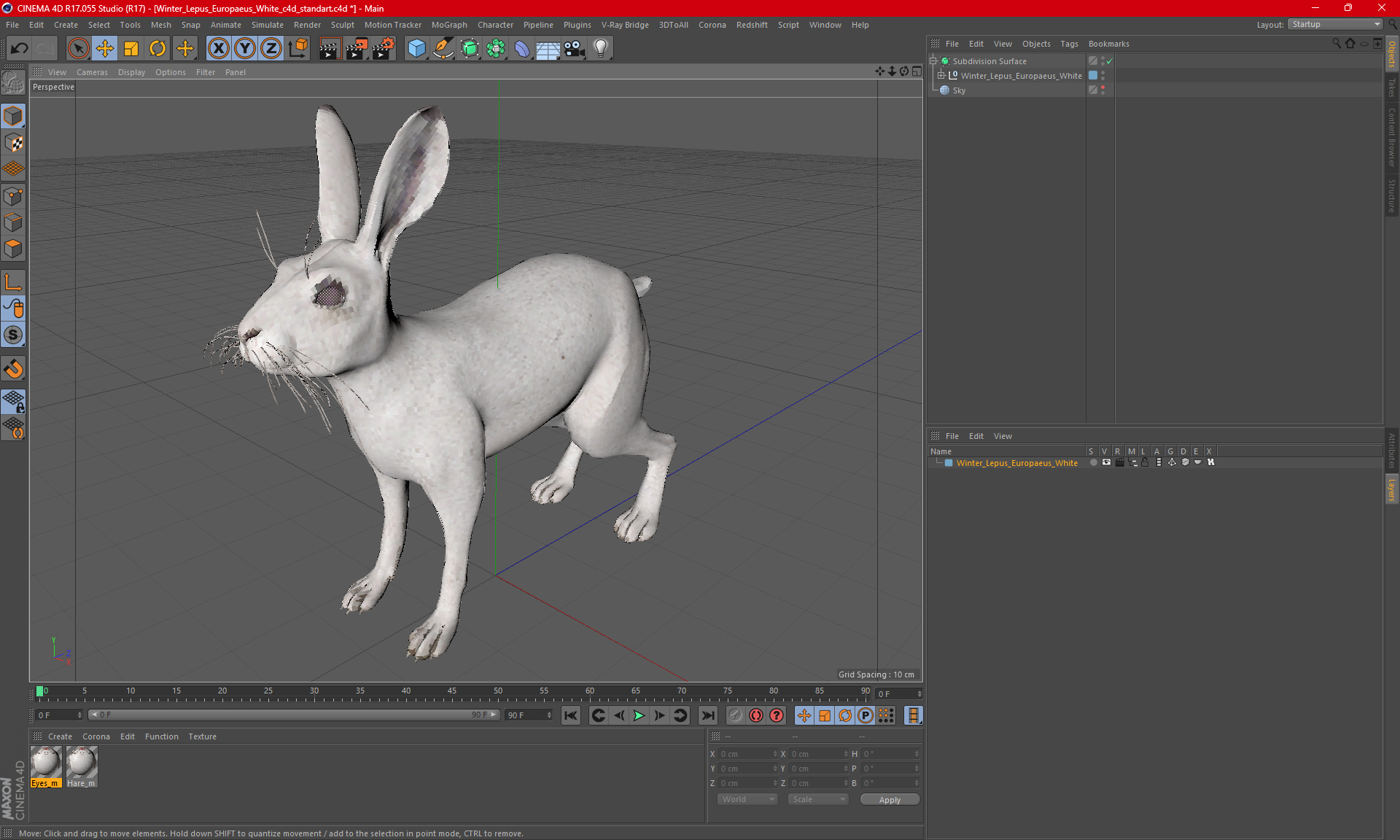Open the MoGraph menu
The height and width of the screenshot is (840, 1400).
[449, 25]
